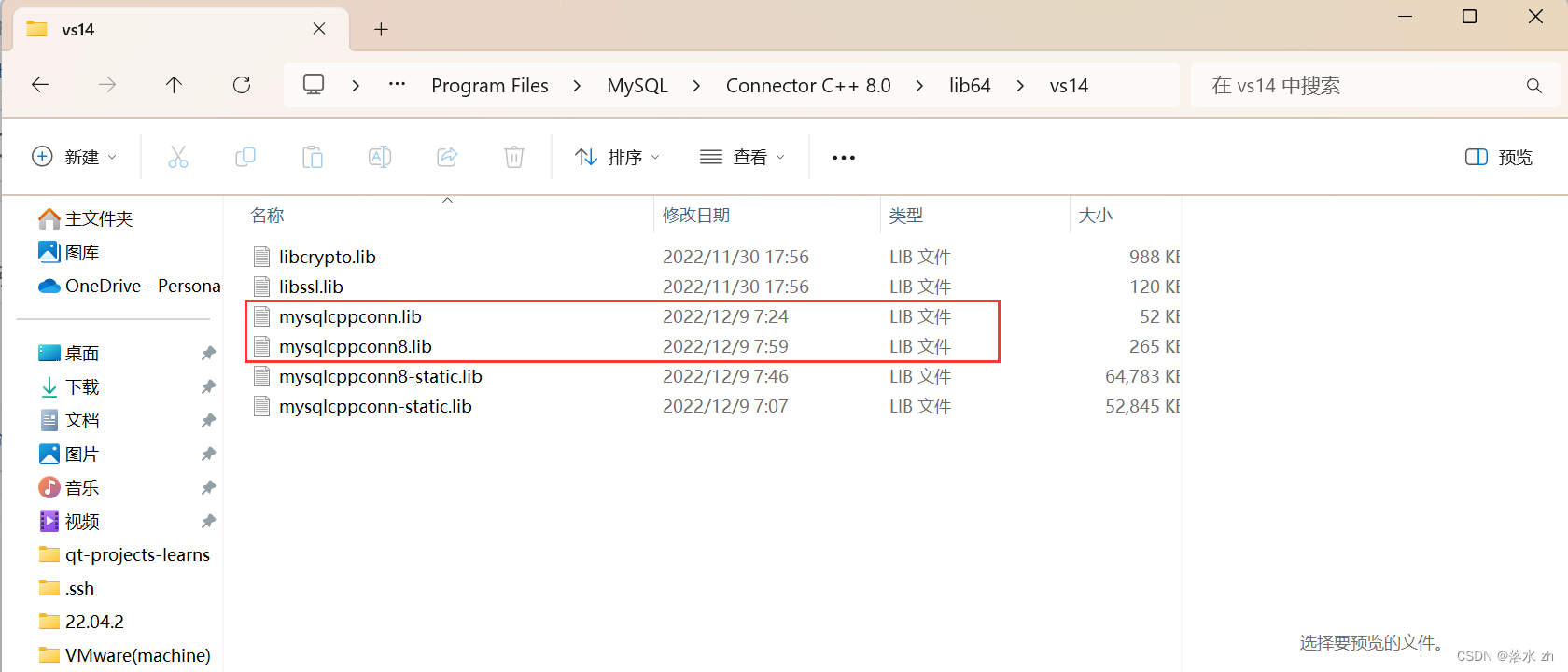Click the Copy icon in toolbar

pos(245,157)
